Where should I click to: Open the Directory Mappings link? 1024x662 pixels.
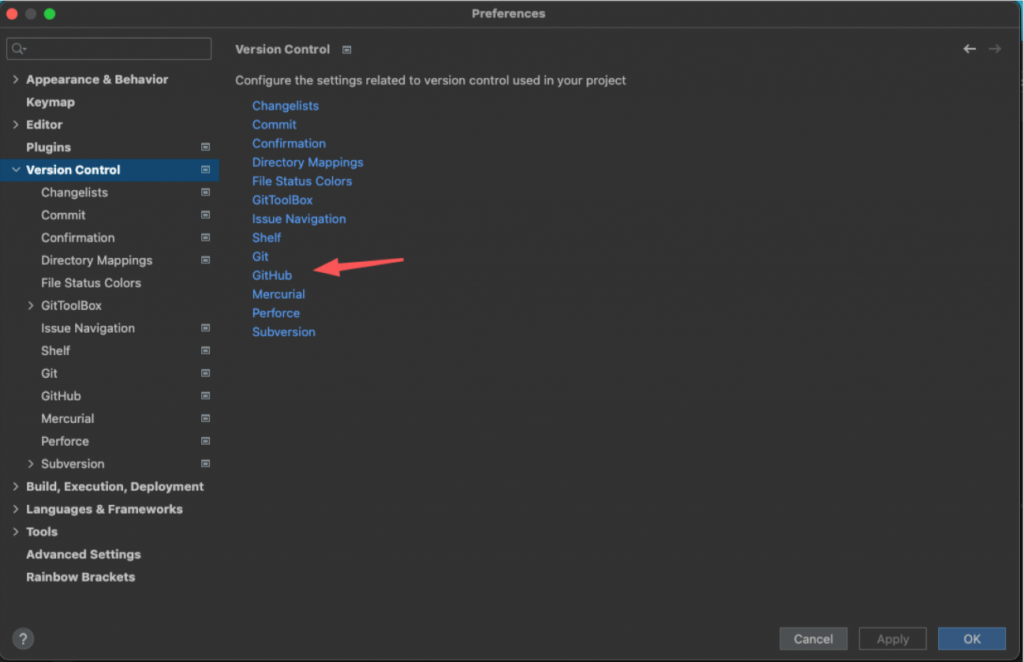(308, 163)
